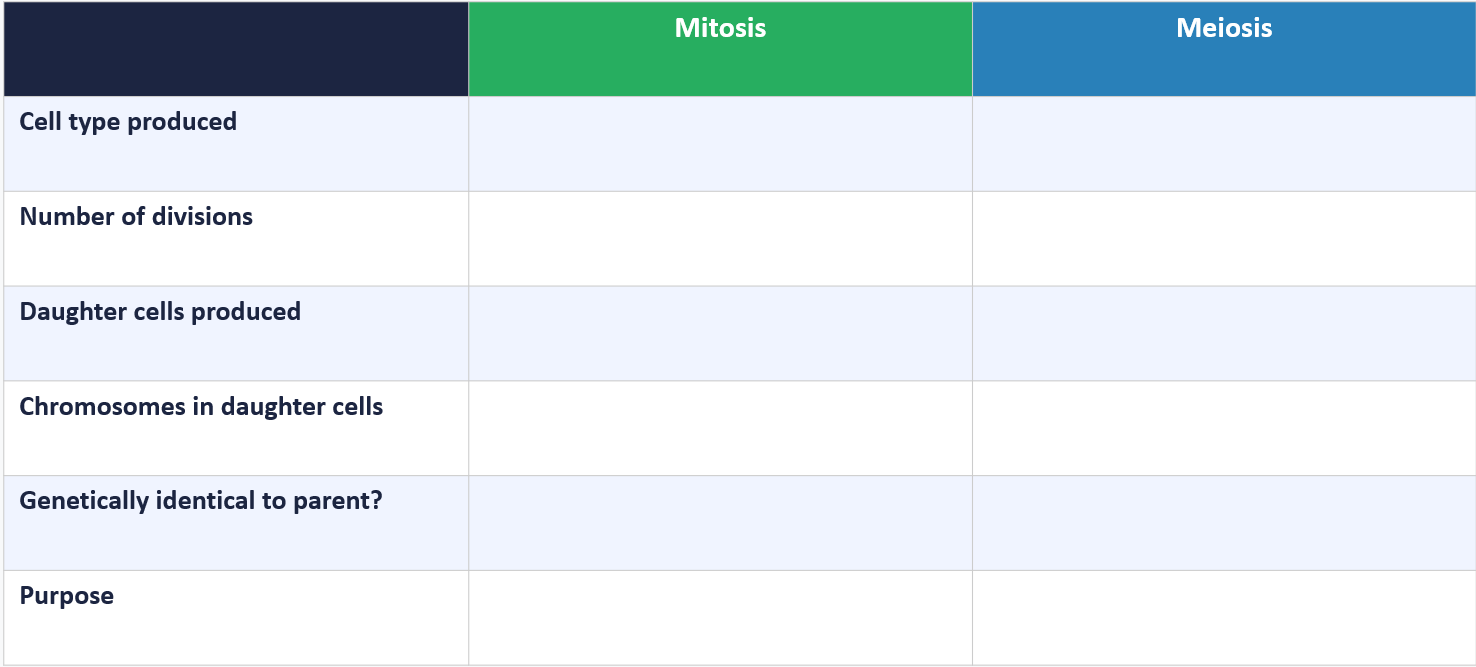The image size is (1476, 667).
Task: Select Mitosis cell for Genetically identical row
Action: [x=720, y=523]
